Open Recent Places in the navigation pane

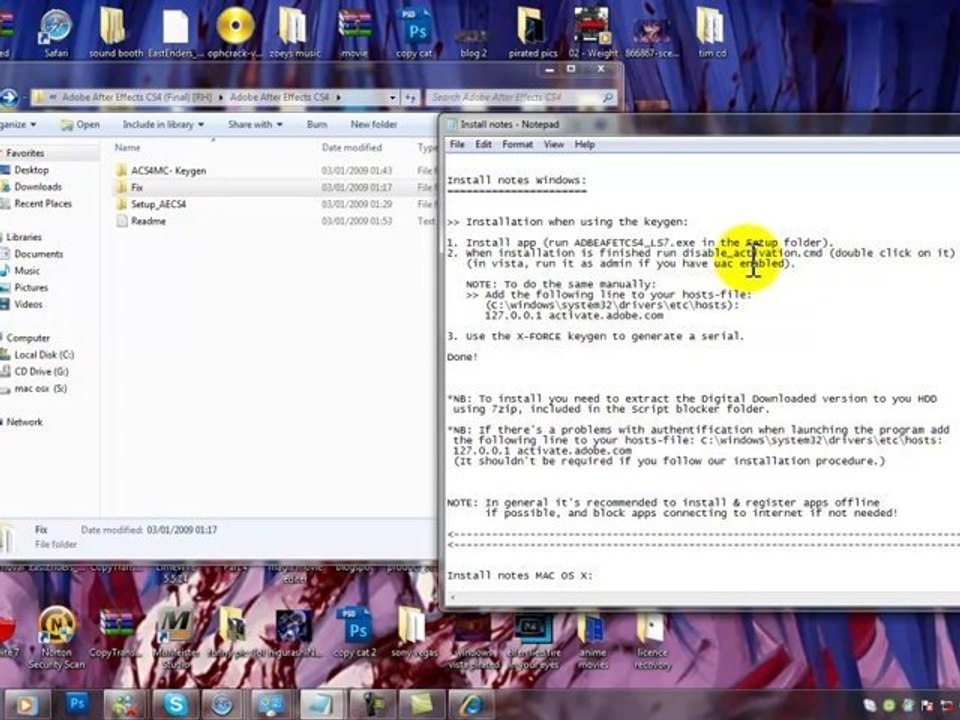click(x=43, y=203)
